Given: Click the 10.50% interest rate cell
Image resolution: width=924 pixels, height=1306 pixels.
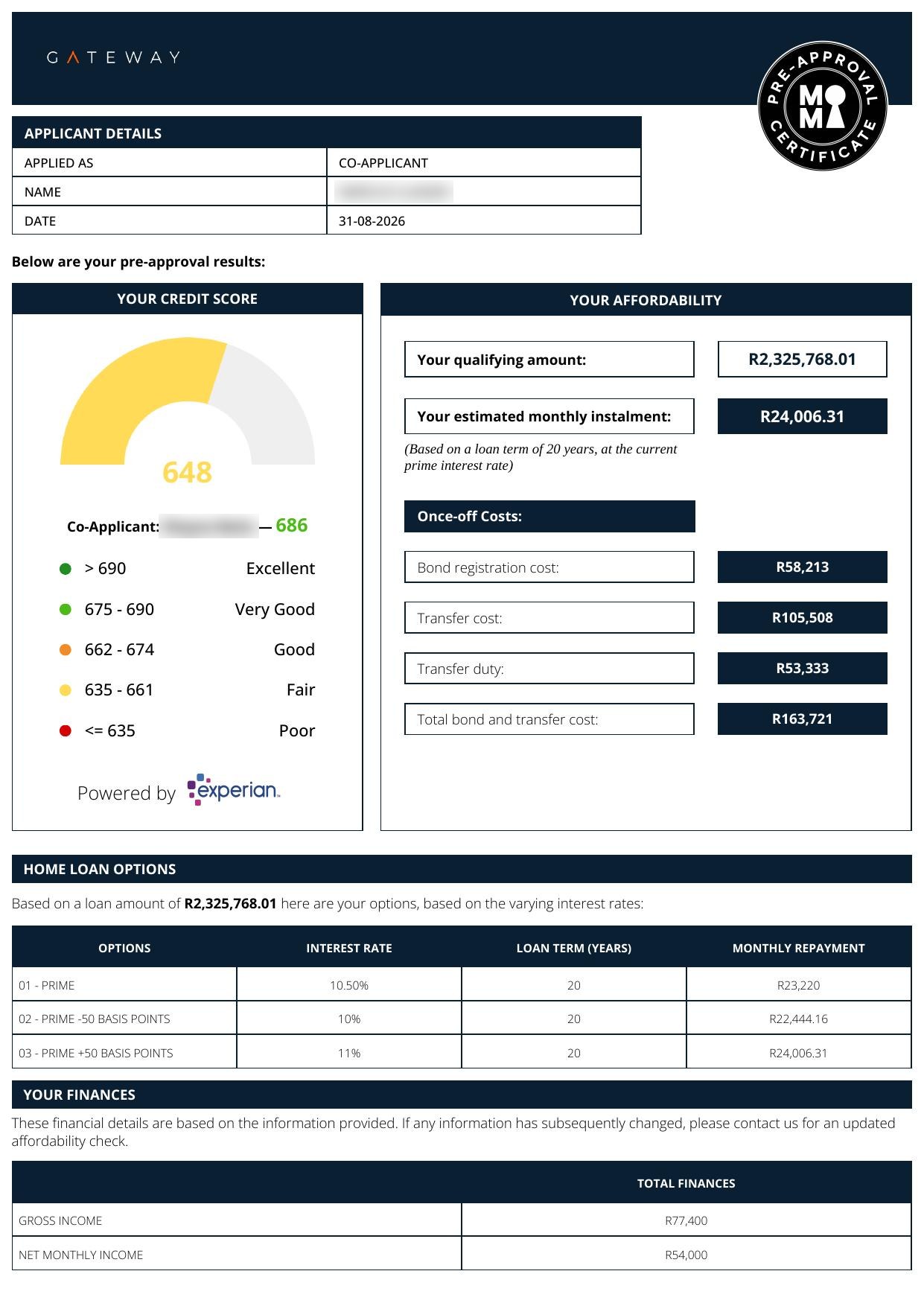Looking at the screenshot, I should point(349,985).
